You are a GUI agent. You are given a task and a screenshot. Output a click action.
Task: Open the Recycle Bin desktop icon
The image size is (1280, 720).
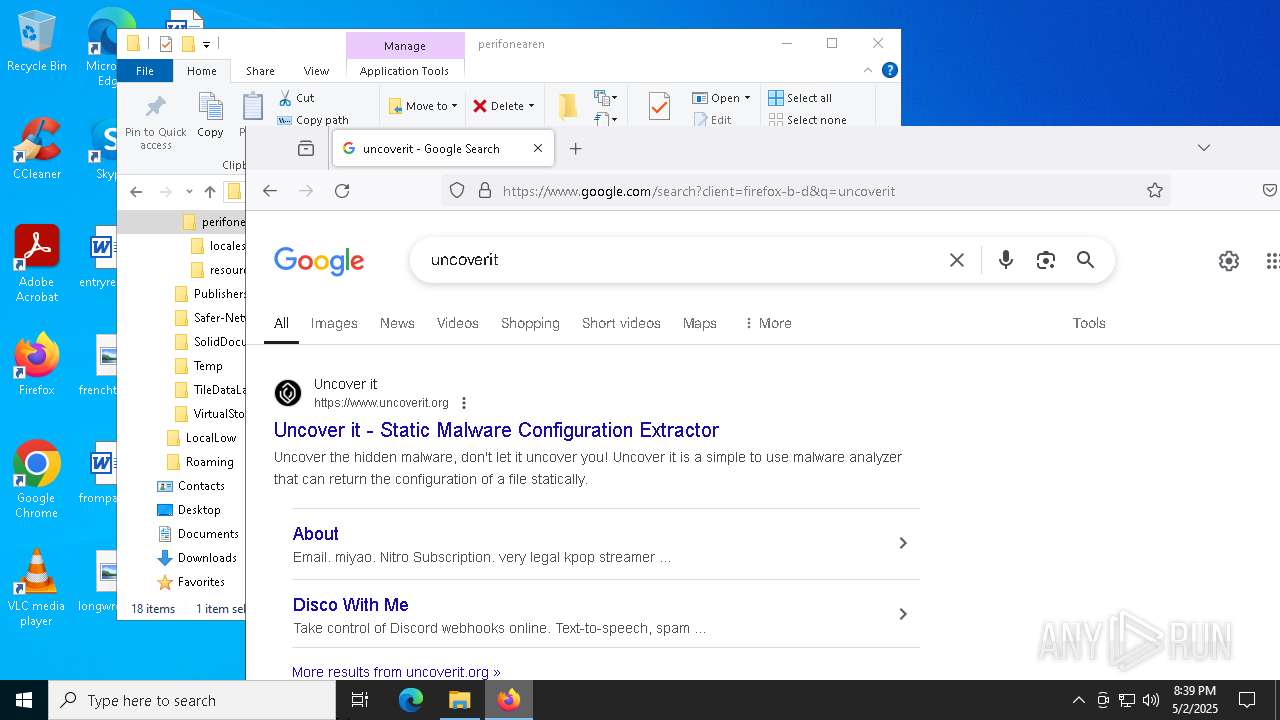click(36, 42)
